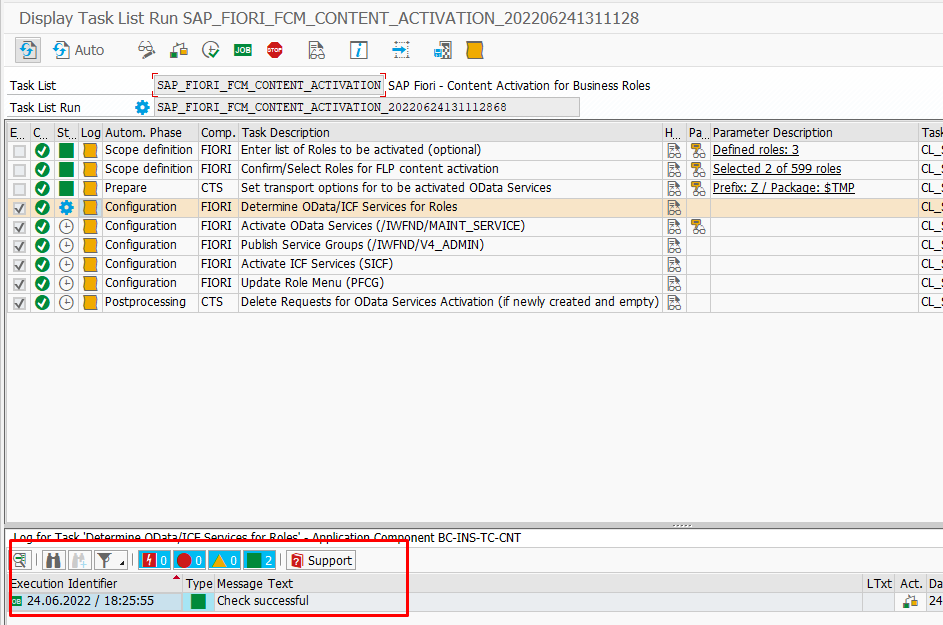Open the green JOB overview icon
943x625 pixels.
pyautogui.click(x=243, y=50)
